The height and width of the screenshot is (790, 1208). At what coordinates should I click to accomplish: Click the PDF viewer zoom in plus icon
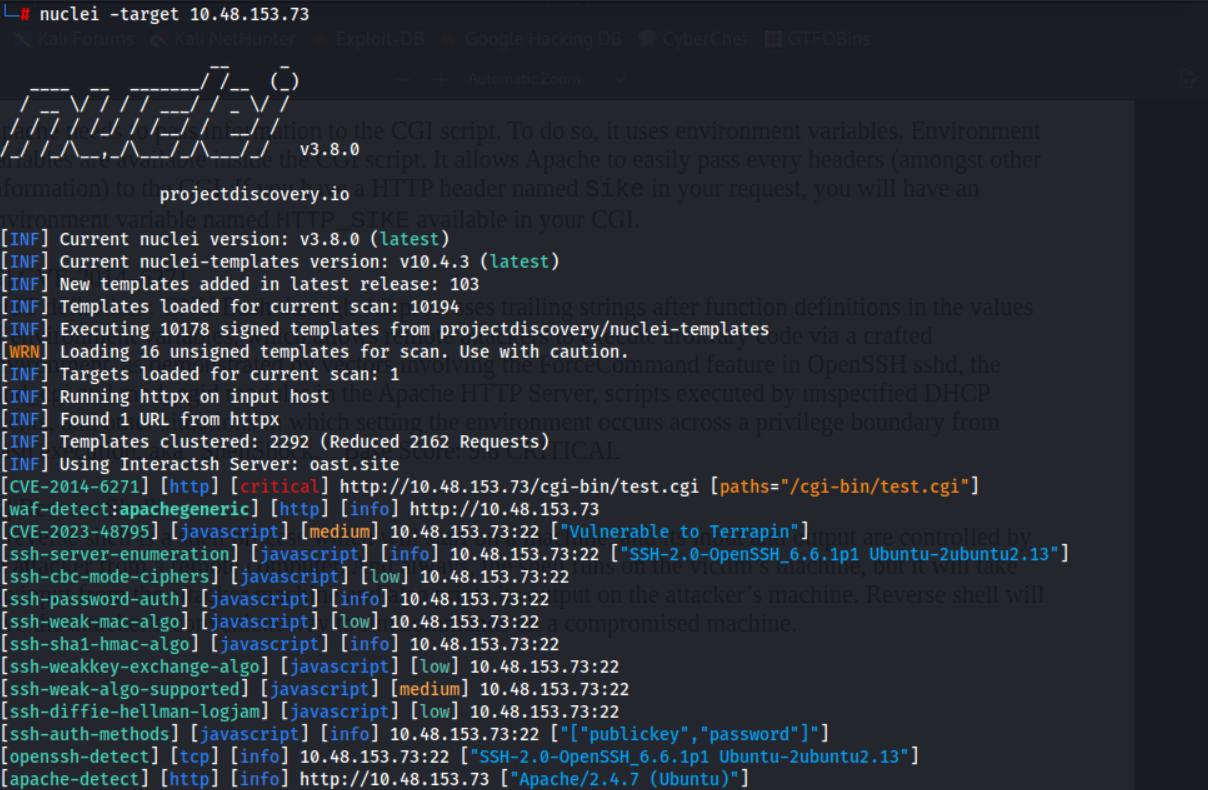point(440,79)
